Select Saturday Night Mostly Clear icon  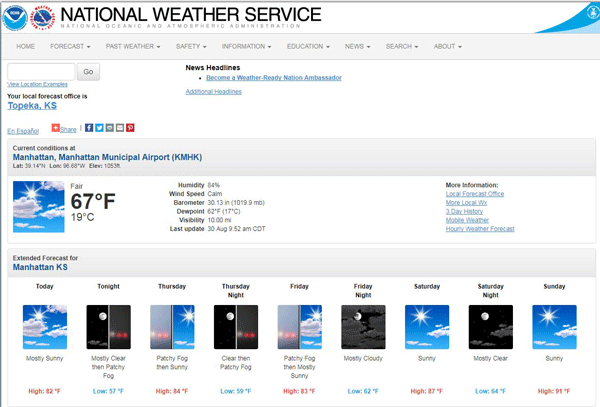491,327
